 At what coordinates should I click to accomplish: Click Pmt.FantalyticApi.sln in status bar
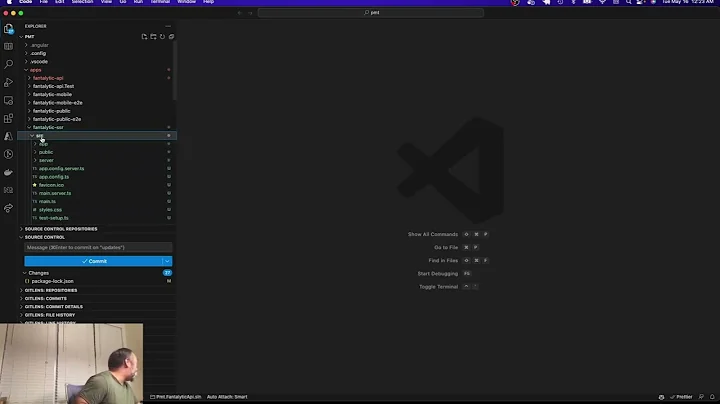pos(175,397)
